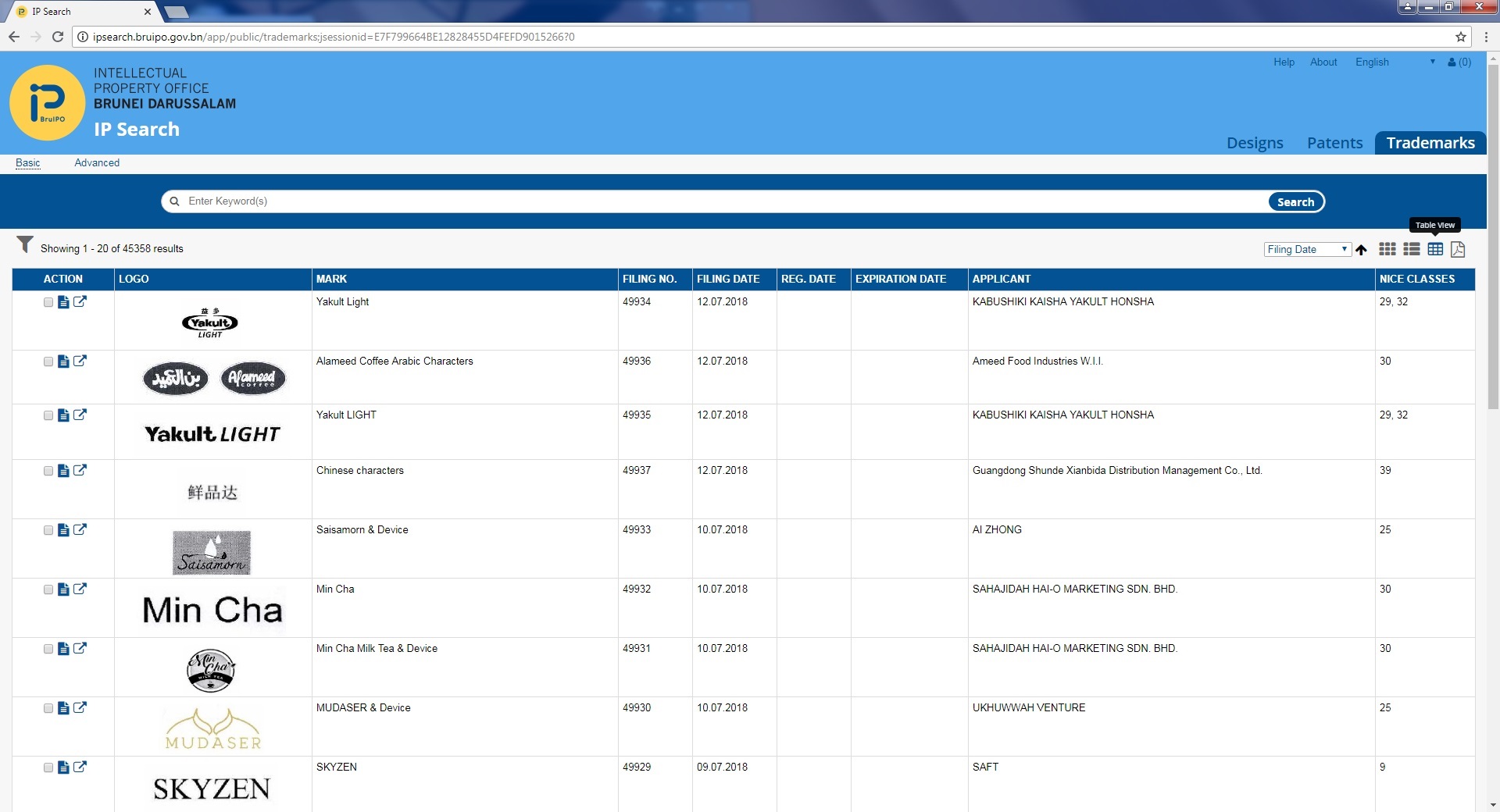Tick the checkbox for Min Cha Milk Tea
The image size is (1500, 812).
coord(48,649)
